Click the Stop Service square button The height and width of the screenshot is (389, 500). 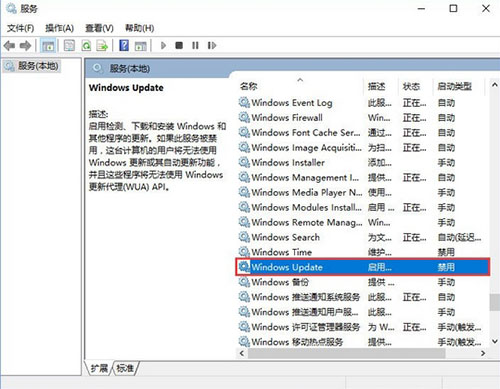179,45
